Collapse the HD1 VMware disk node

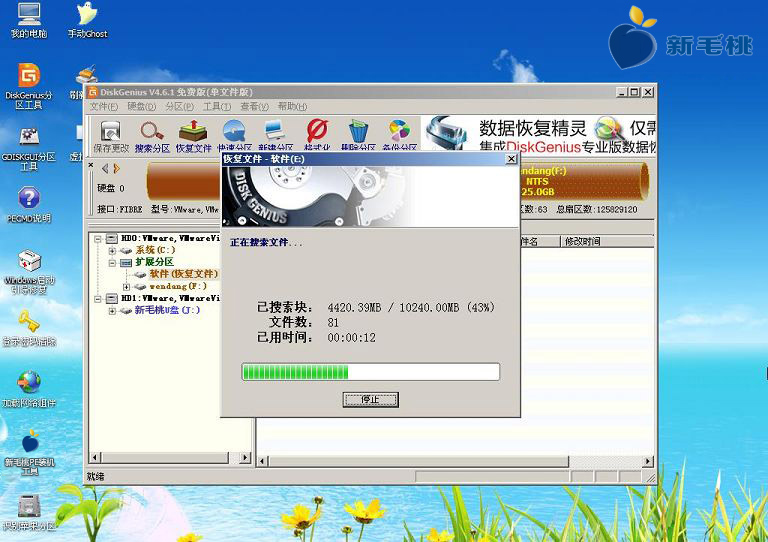click(98, 299)
